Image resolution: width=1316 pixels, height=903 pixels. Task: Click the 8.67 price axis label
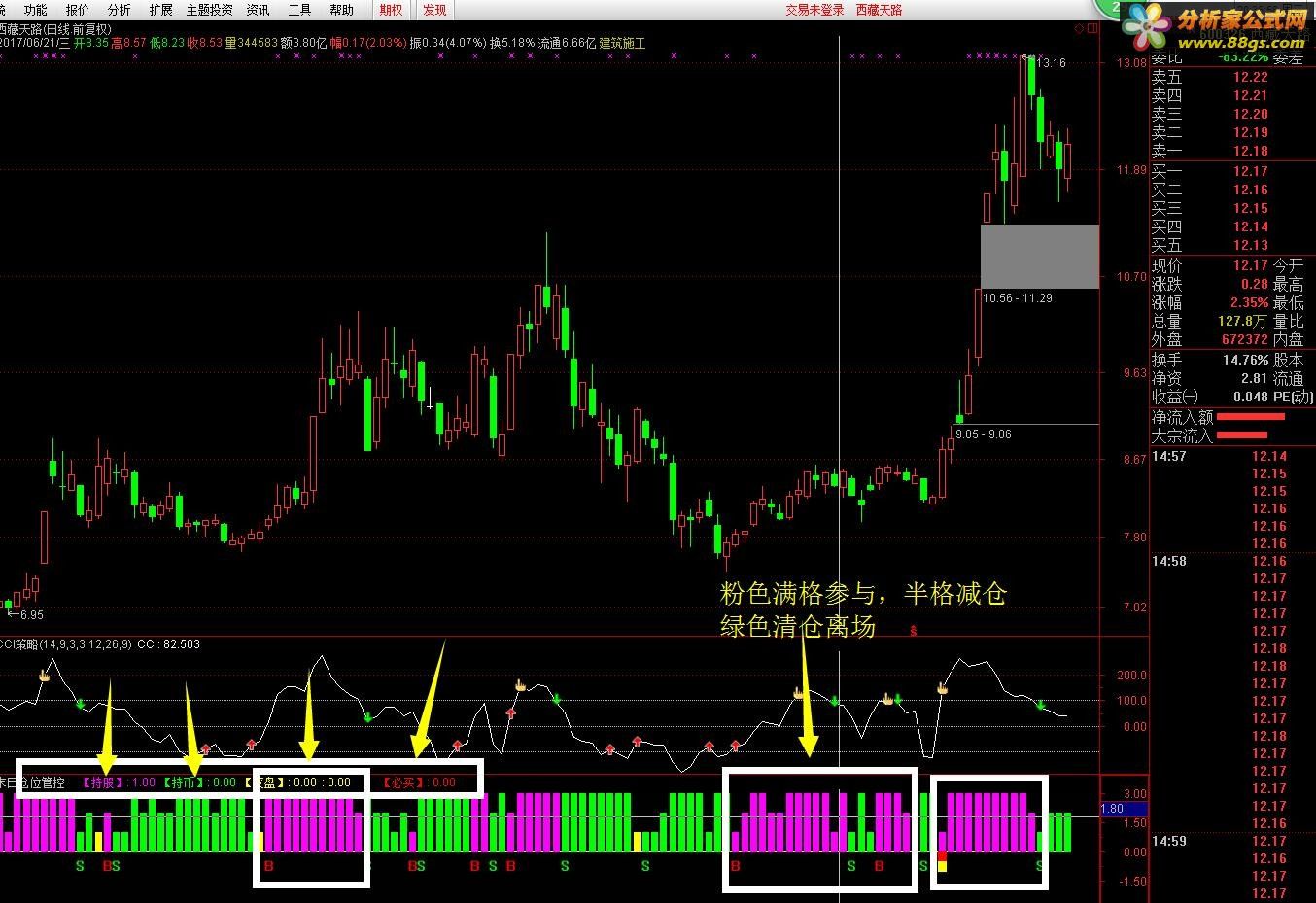pos(1134,459)
